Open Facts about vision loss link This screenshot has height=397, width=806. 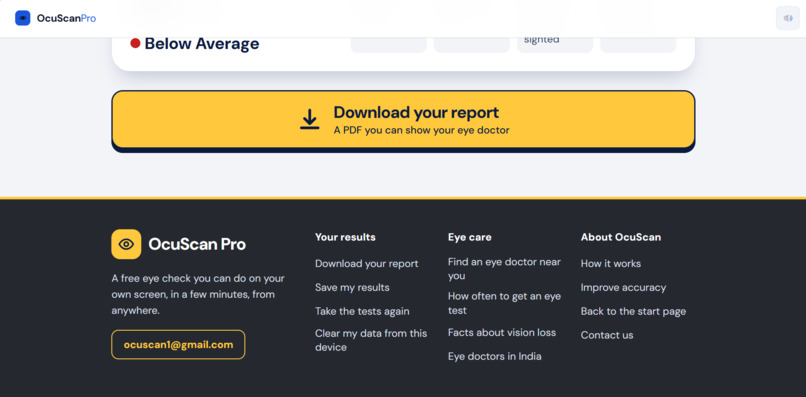[x=502, y=333]
